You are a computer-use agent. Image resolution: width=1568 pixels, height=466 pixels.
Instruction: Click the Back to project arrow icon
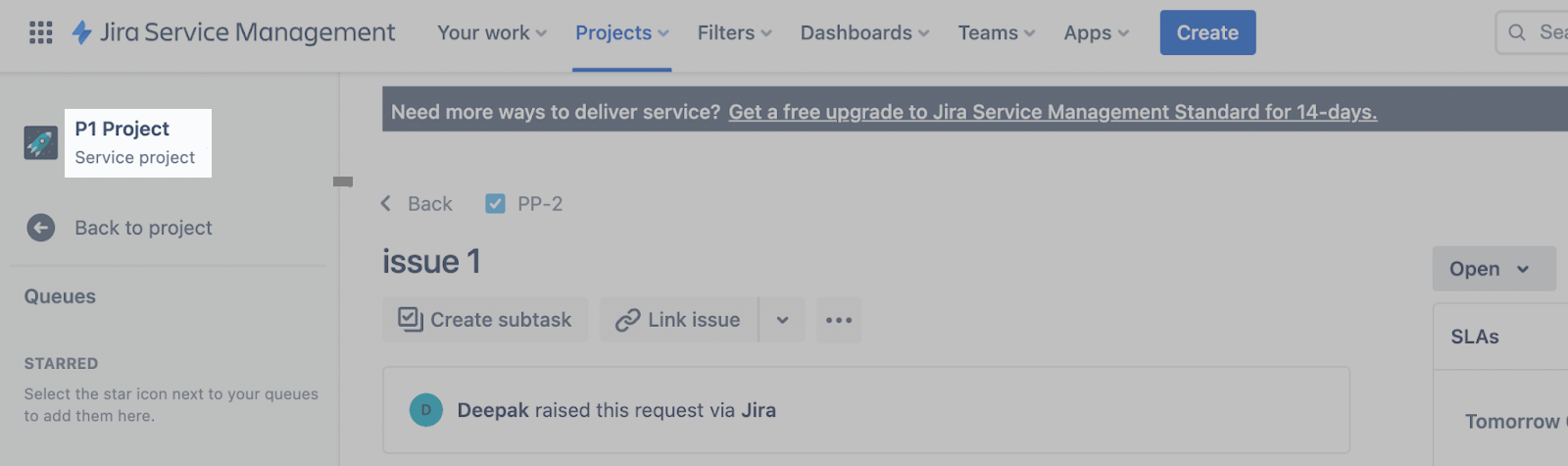point(41,229)
